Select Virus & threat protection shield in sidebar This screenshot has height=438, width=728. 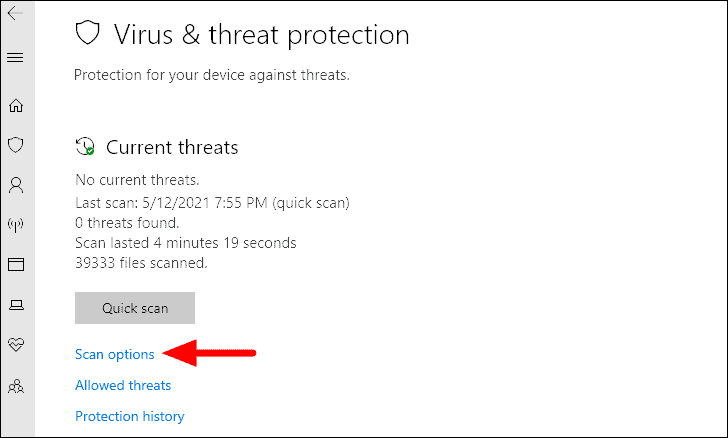tap(16, 145)
